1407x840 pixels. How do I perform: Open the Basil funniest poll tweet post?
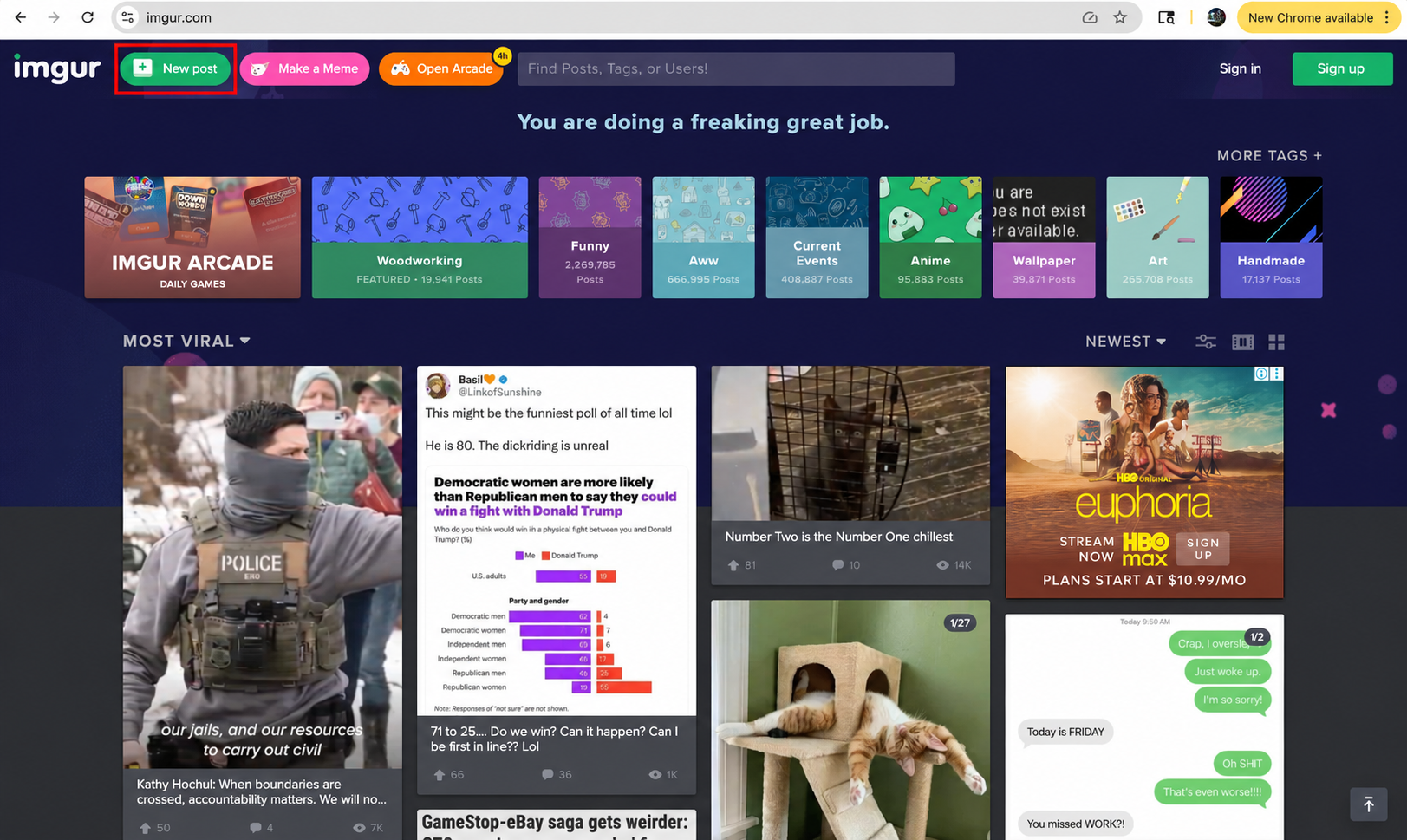click(x=557, y=540)
